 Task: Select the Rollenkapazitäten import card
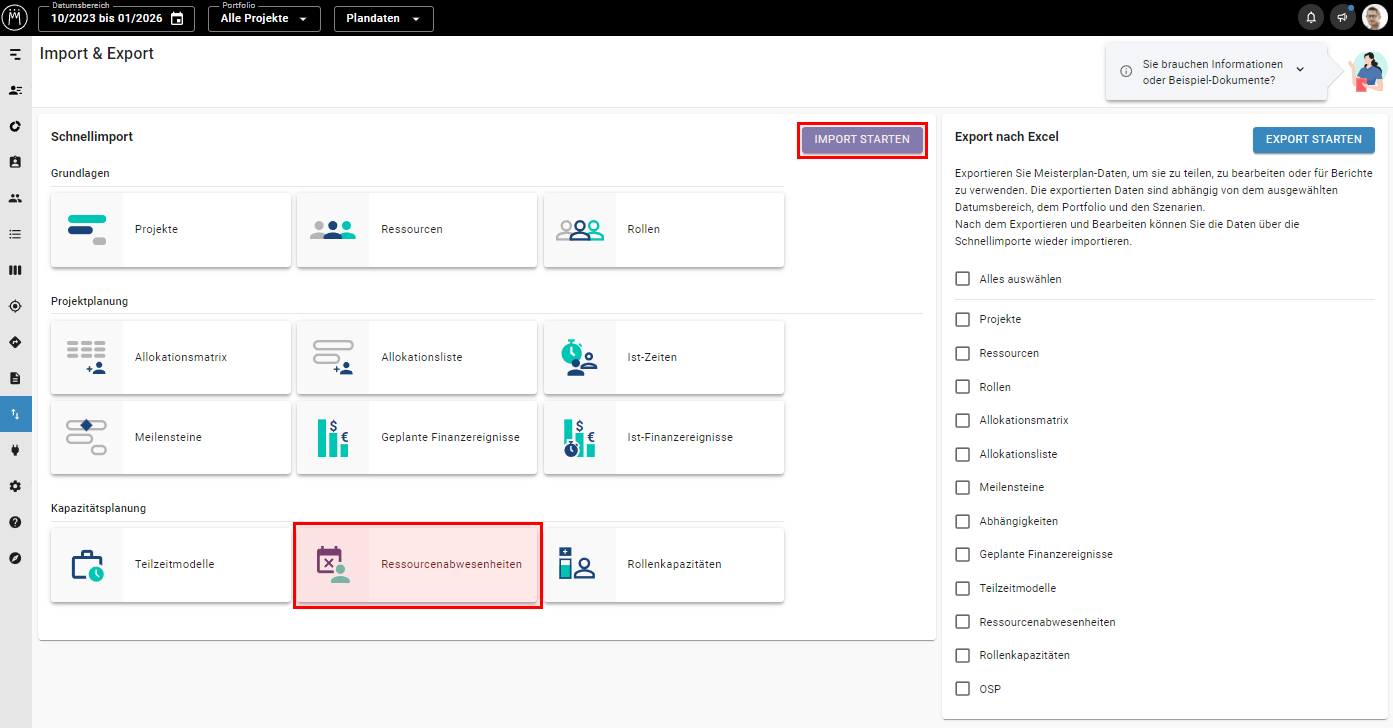click(x=664, y=565)
